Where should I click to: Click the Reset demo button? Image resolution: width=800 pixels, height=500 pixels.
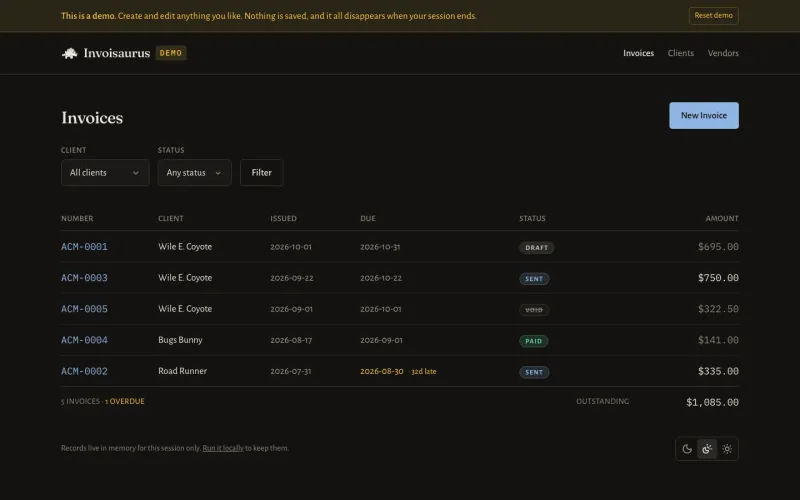coord(713,16)
